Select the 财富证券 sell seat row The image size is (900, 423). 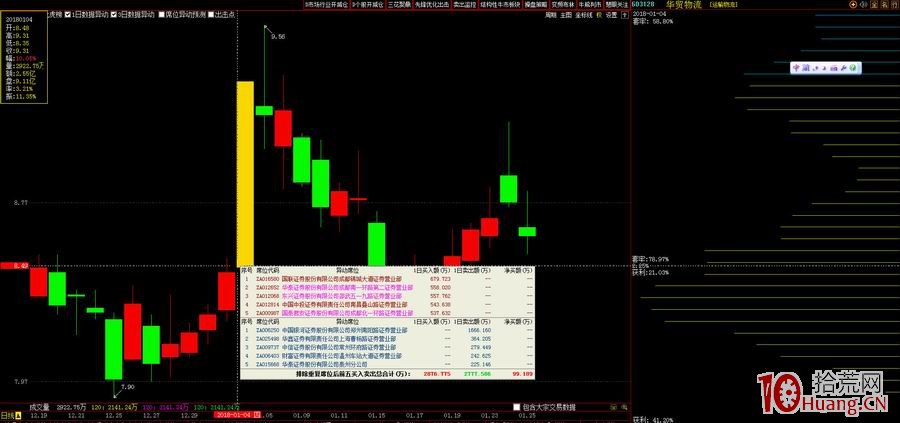click(387, 356)
